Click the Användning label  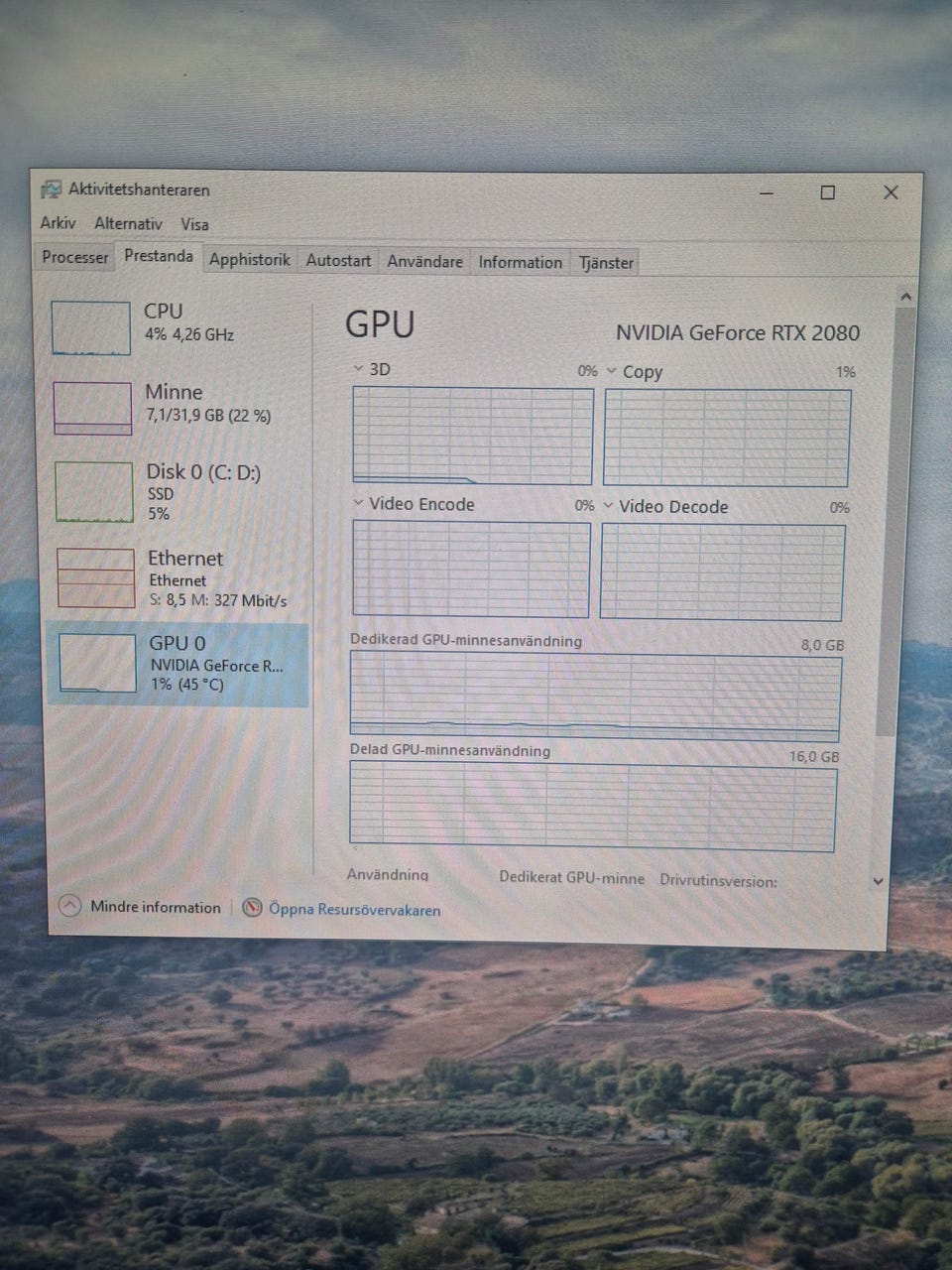coord(388,874)
